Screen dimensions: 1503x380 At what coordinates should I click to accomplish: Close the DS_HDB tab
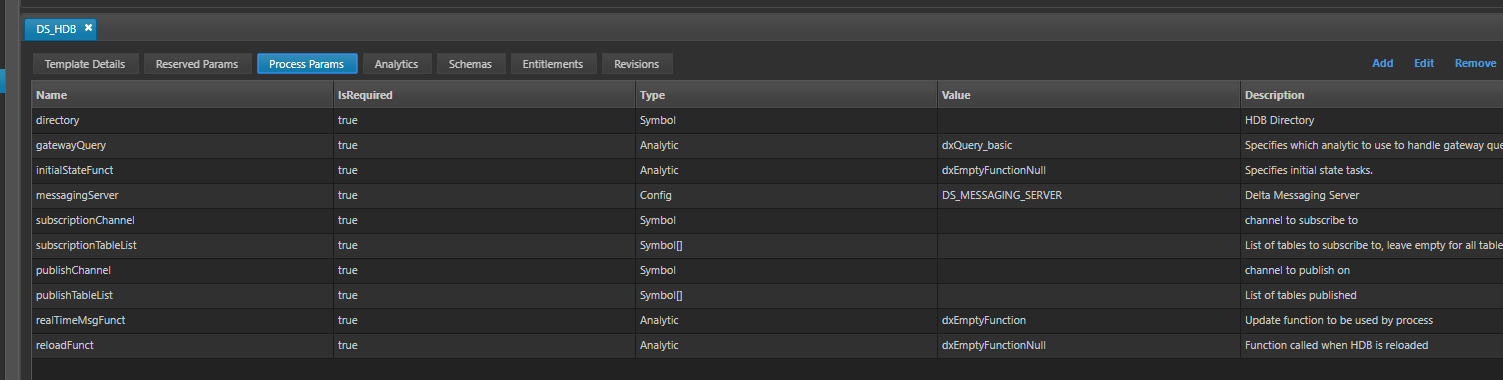tap(88, 29)
